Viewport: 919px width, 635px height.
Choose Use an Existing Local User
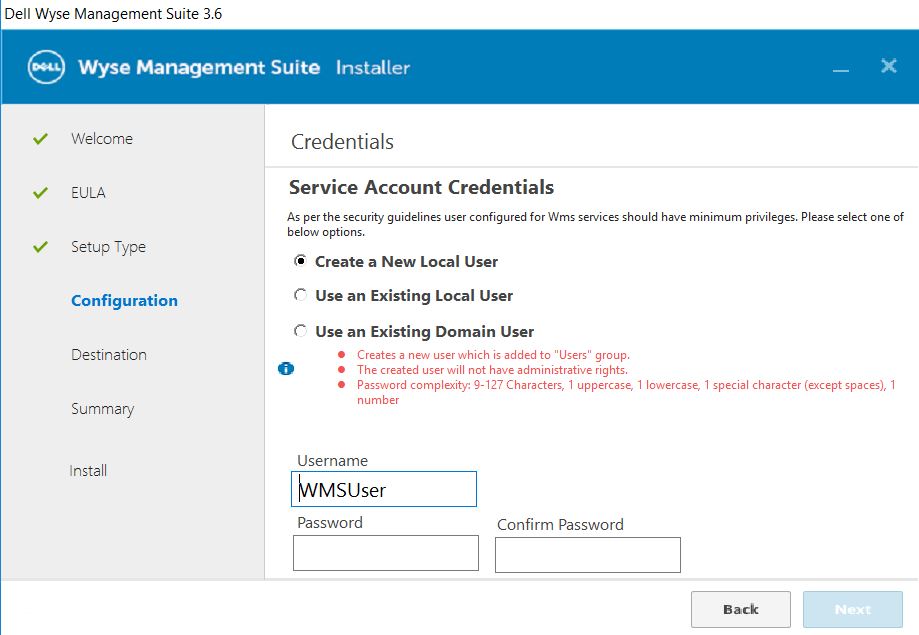301,296
